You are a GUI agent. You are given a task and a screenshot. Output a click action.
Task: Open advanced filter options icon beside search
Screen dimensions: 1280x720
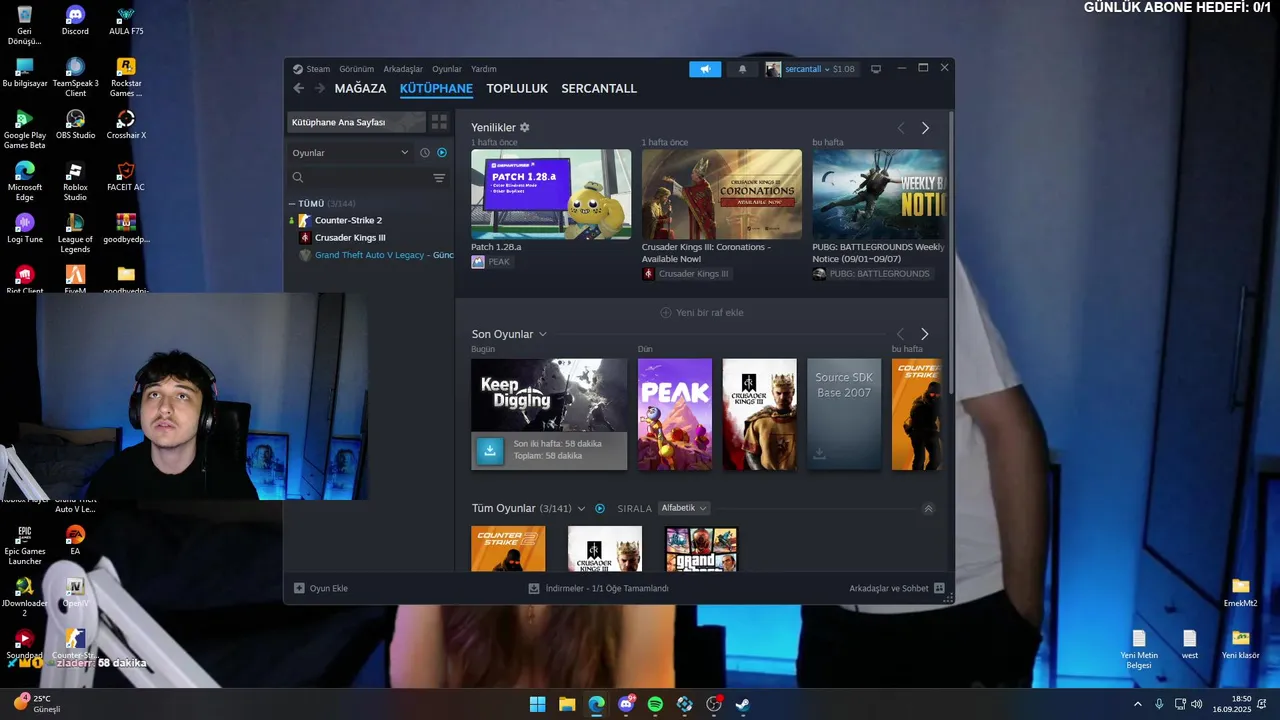[x=439, y=178]
